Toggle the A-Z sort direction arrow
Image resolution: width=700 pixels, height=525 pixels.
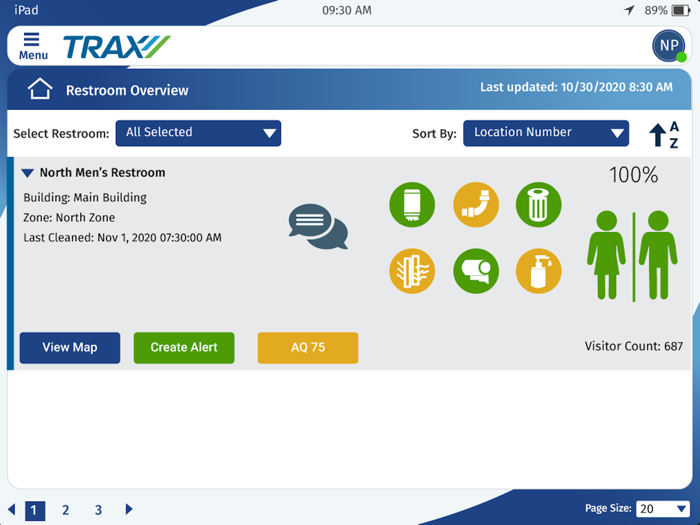pyautogui.click(x=664, y=134)
